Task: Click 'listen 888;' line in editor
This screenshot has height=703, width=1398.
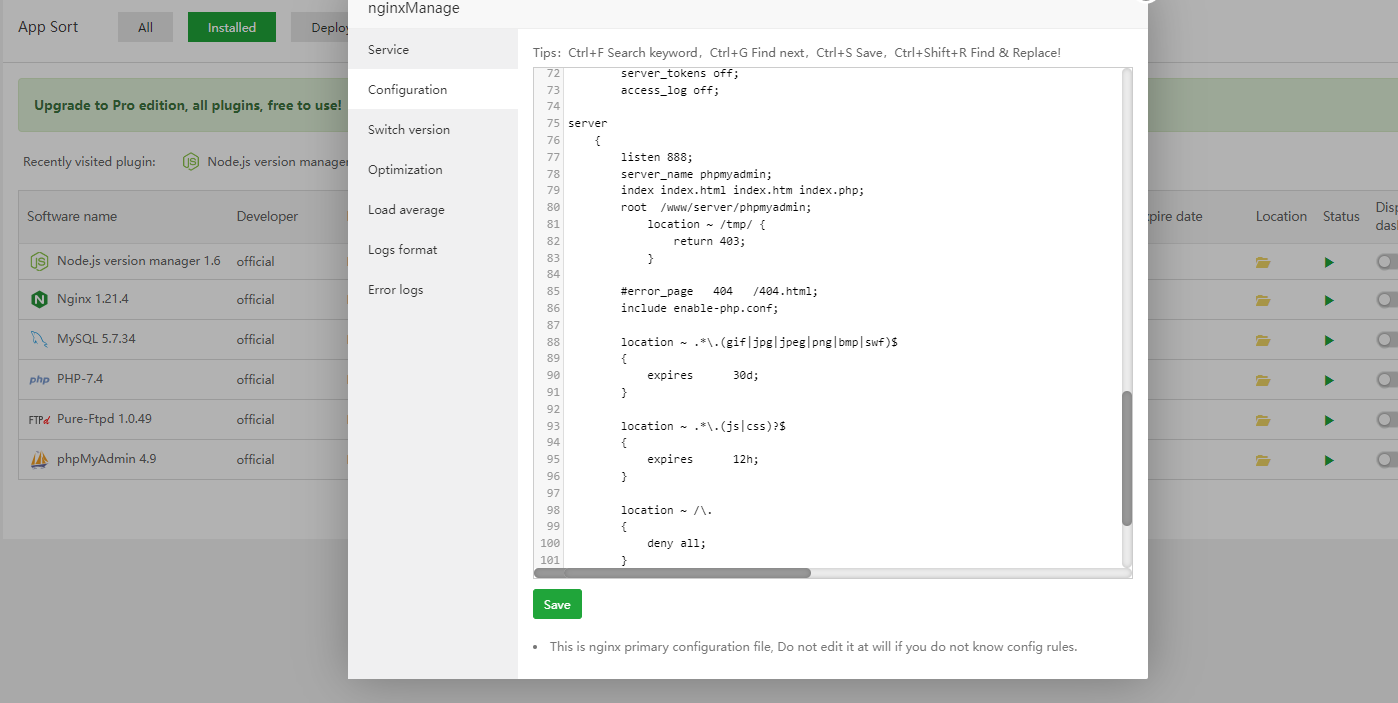Action: (x=656, y=157)
